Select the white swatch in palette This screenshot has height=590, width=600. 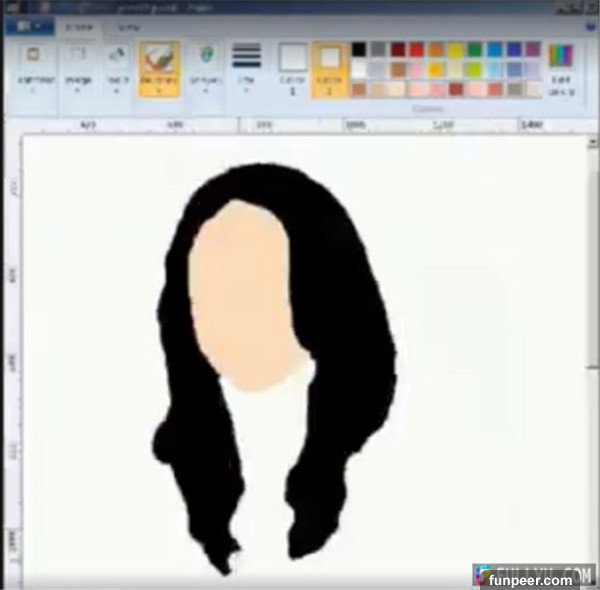click(x=359, y=69)
